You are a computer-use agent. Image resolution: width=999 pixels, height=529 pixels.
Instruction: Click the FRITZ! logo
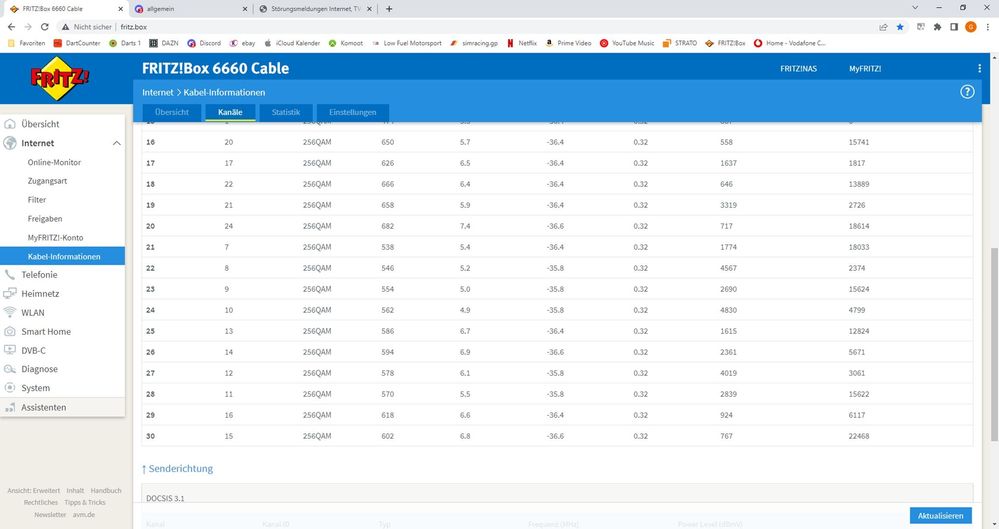pyautogui.click(x=59, y=78)
